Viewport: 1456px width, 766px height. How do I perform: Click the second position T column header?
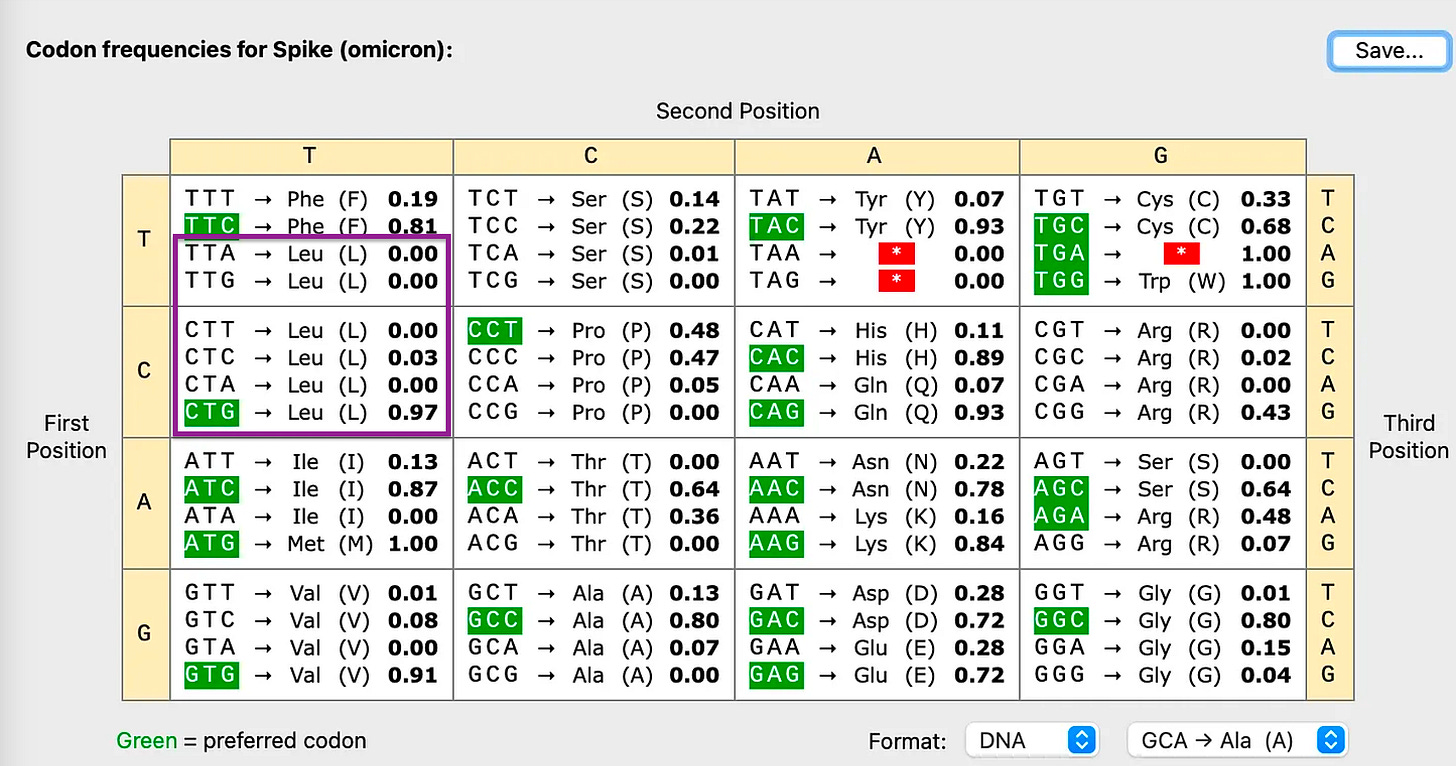point(311,156)
